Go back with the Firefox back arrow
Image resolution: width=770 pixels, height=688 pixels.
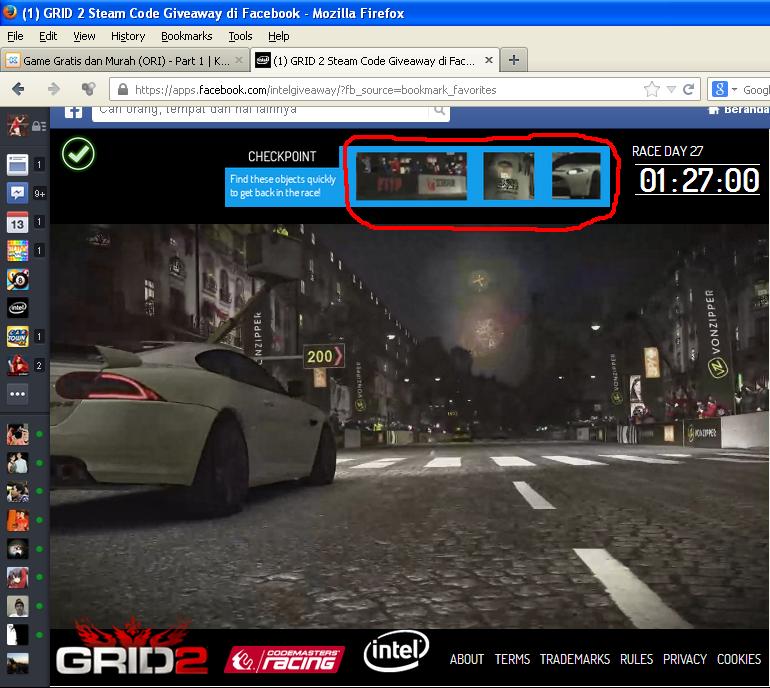19,89
